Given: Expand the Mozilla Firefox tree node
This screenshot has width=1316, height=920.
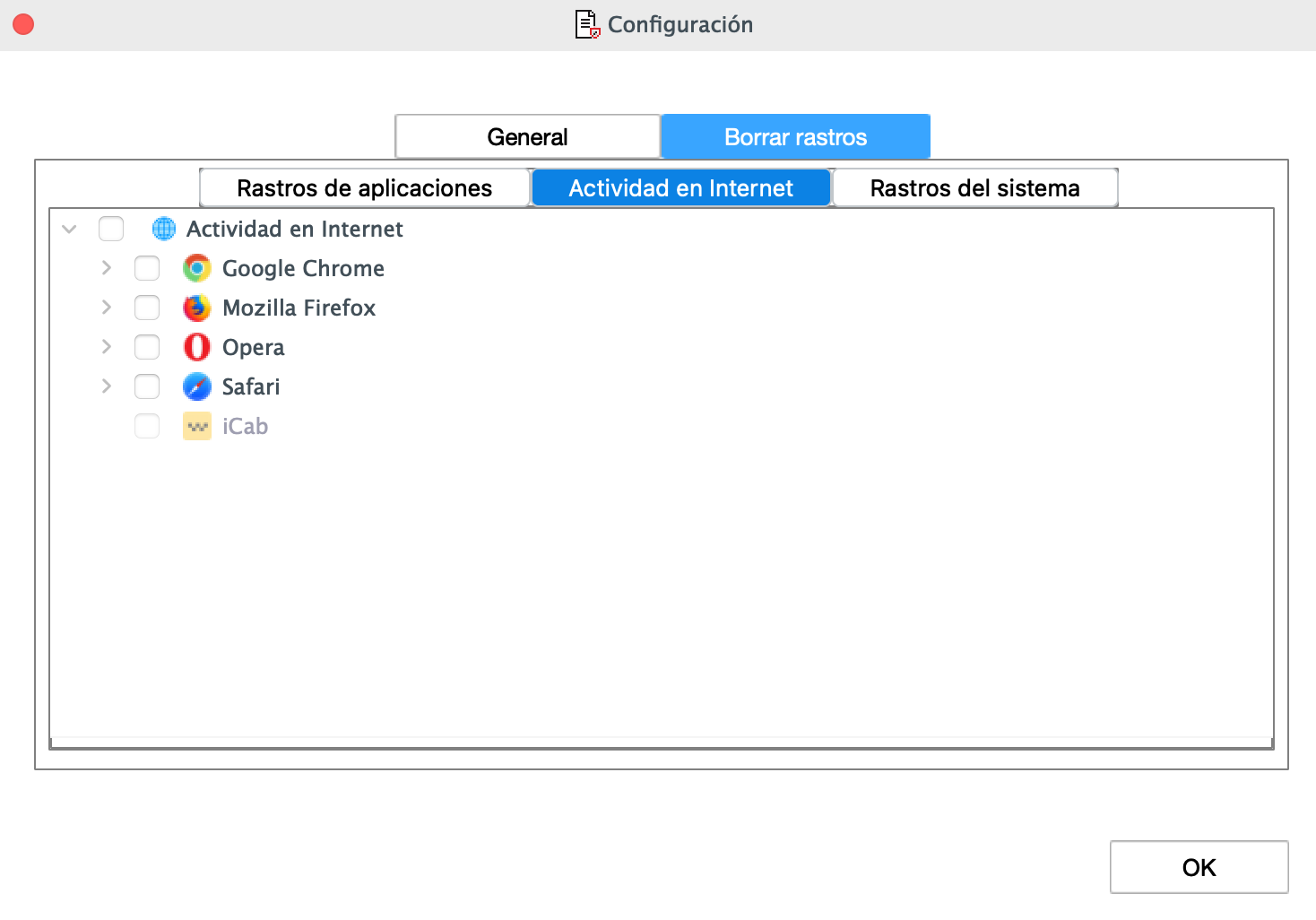Looking at the screenshot, I should coord(107,308).
